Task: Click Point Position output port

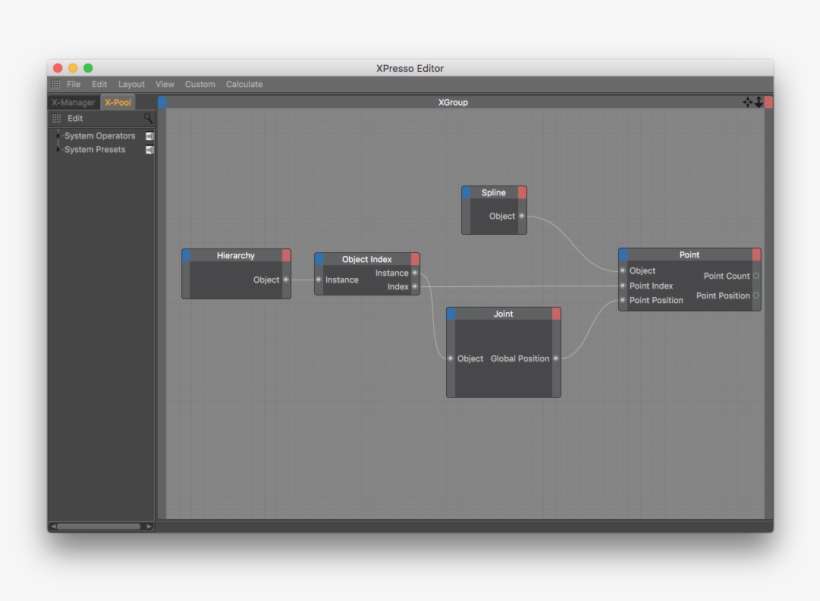Action: click(756, 296)
